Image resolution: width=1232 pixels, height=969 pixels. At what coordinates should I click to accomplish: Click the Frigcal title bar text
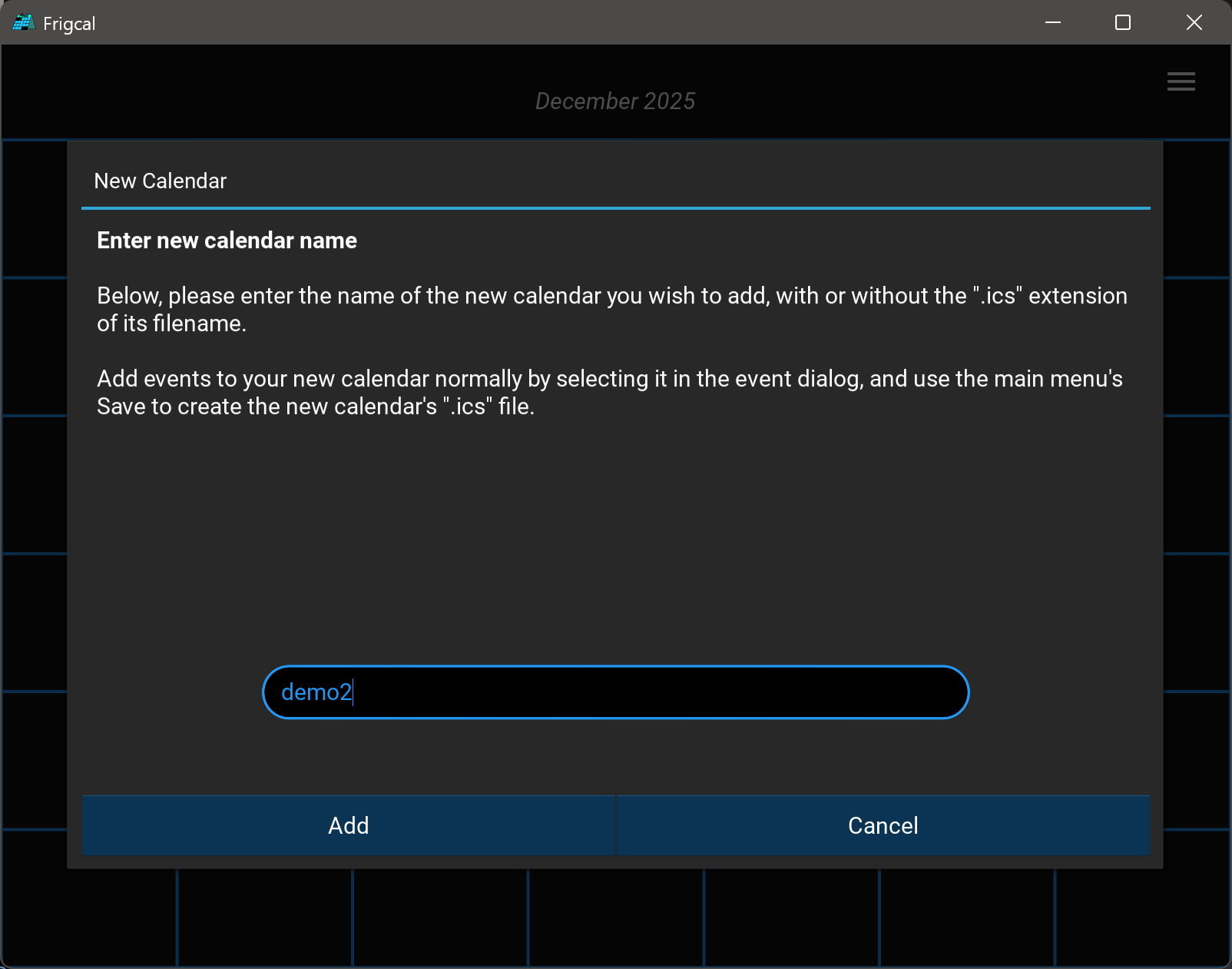69,24
